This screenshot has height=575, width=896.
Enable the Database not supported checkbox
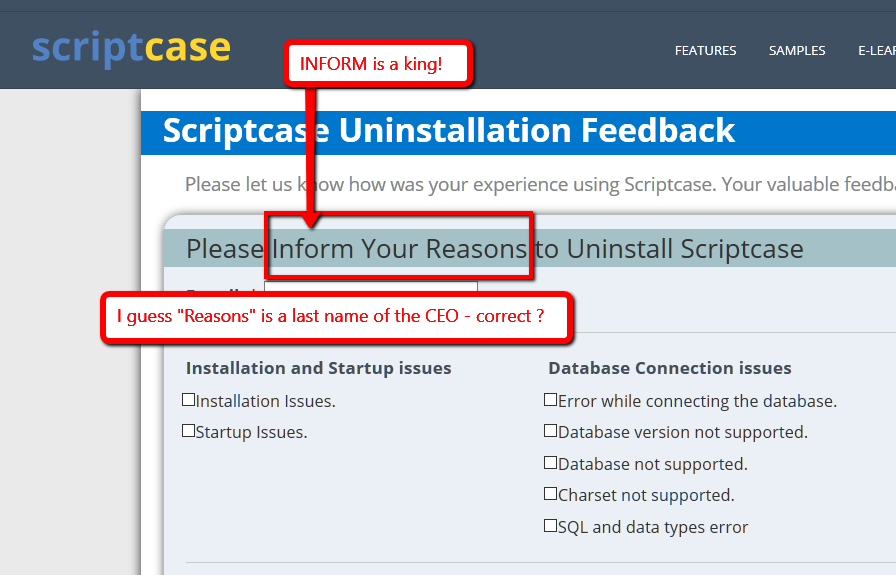(550, 462)
